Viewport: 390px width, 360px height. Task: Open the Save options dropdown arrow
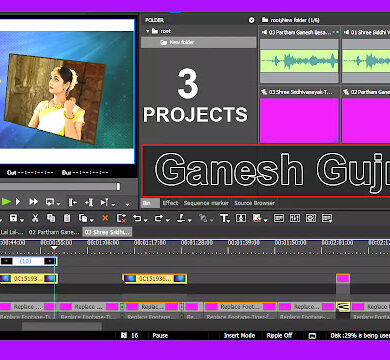(x=22, y=220)
